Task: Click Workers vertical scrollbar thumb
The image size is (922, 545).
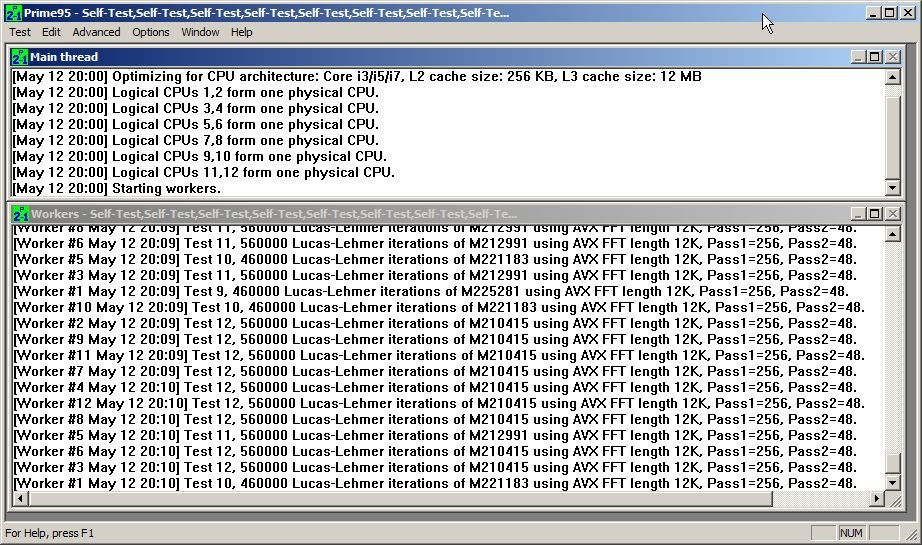Action: pos(893,463)
